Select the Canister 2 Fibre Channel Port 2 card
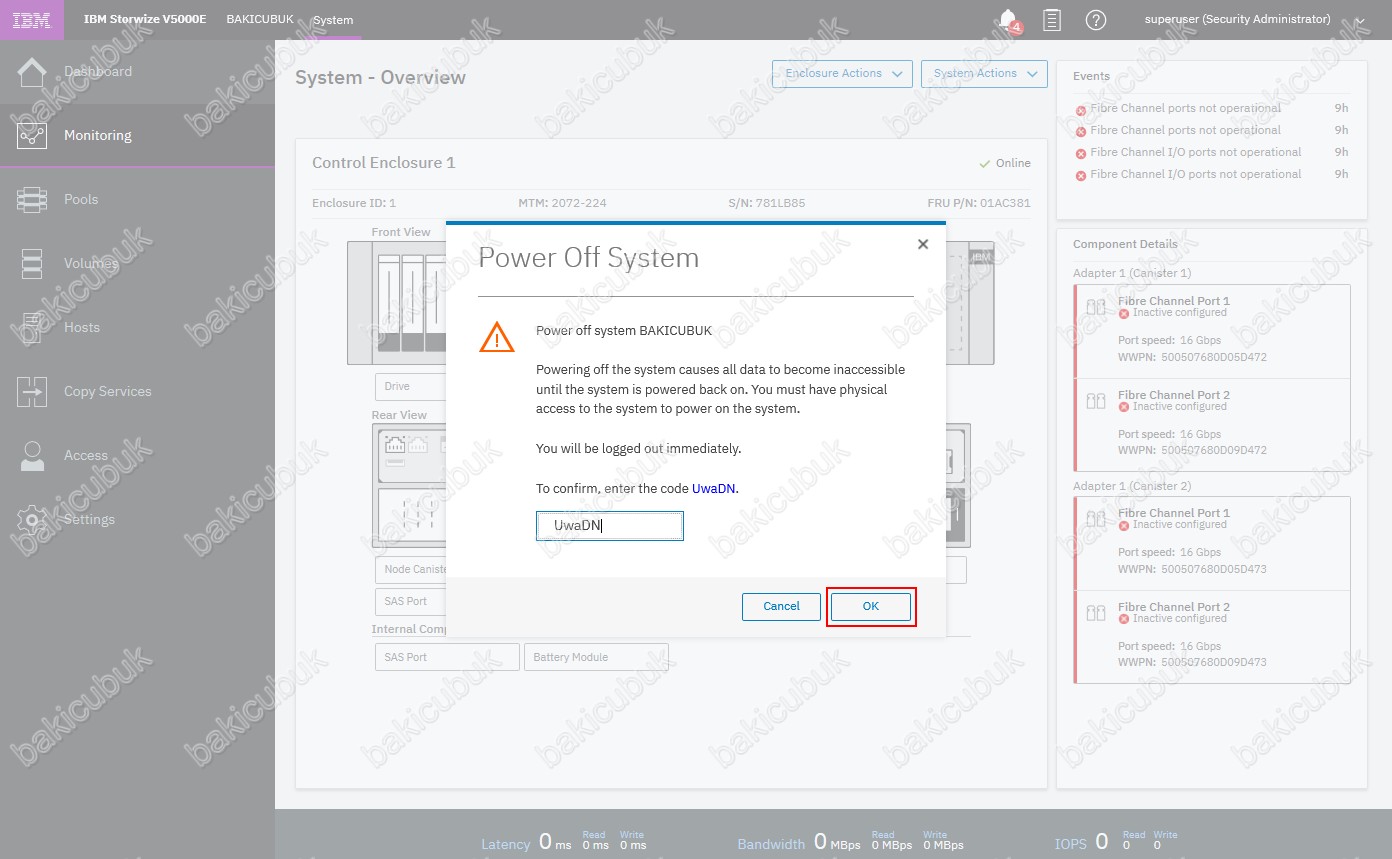Viewport: 1392px width, 859px height. [1211, 637]
